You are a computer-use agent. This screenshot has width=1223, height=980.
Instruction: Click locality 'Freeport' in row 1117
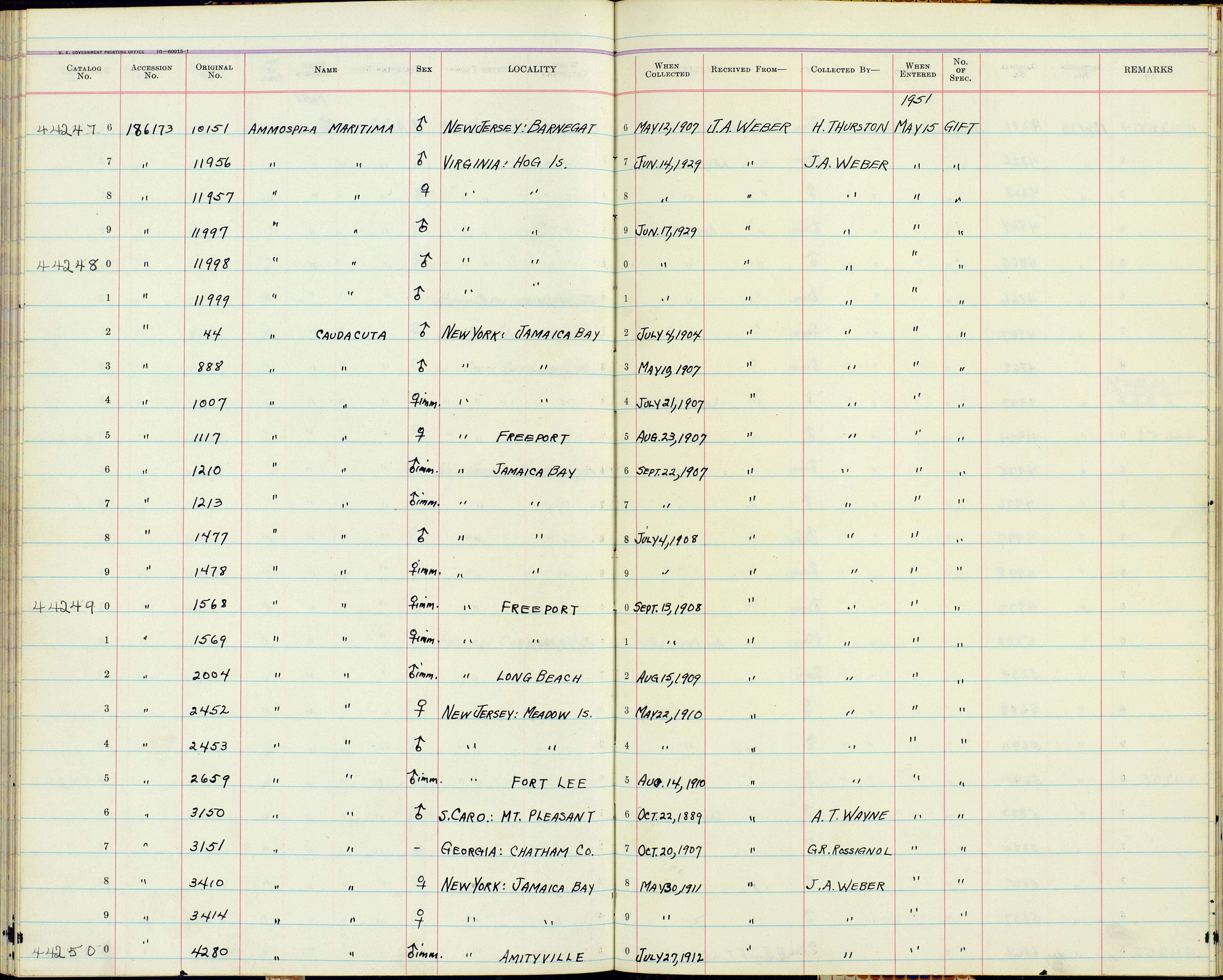click(532, 437)
